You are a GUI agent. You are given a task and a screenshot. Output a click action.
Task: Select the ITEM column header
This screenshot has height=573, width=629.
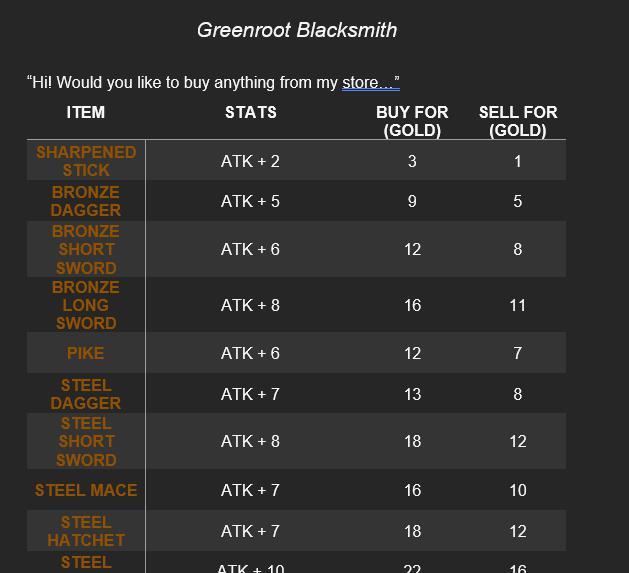86,113
